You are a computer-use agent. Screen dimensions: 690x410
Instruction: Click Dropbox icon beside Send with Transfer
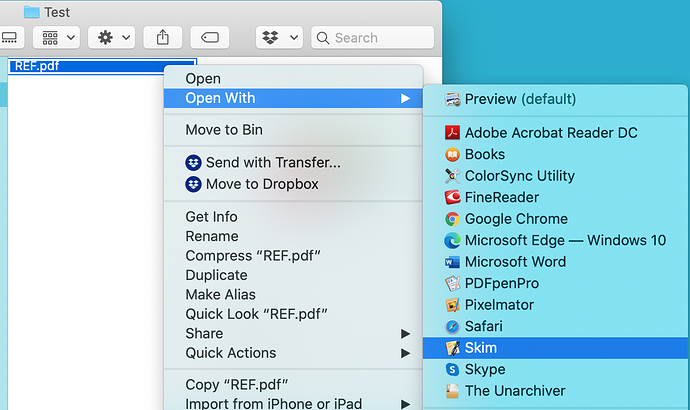pos(193,163)
